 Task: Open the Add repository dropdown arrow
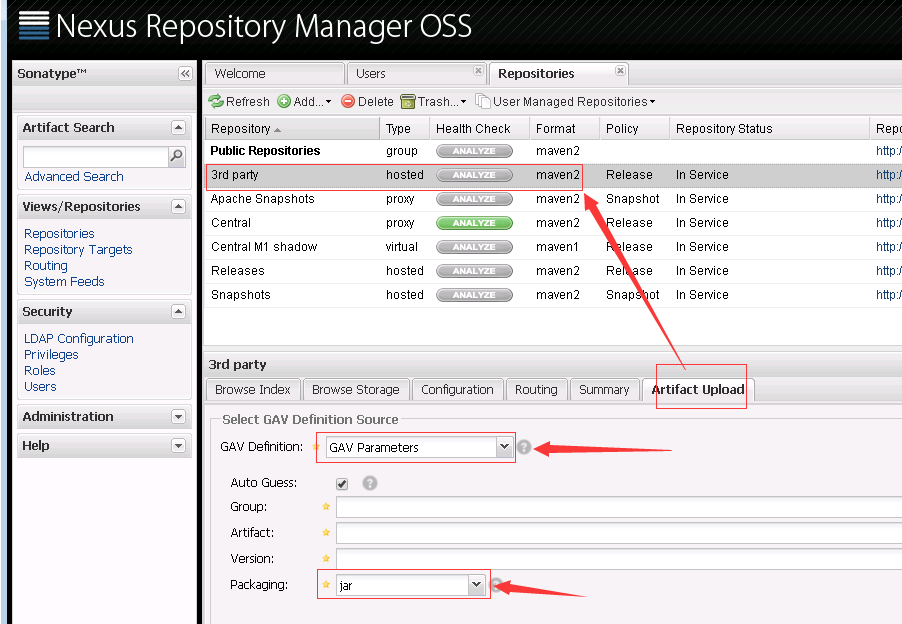pos(328,102)
